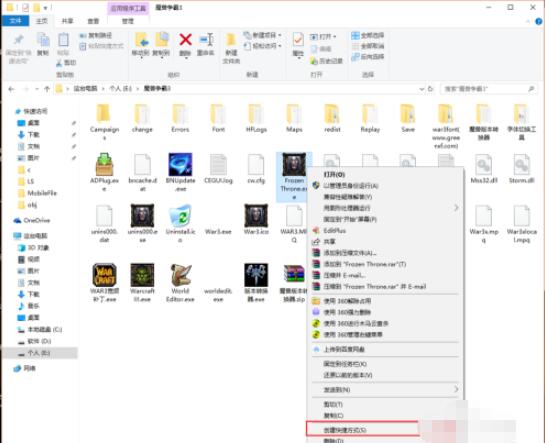
Task: Click the scissors Cut ribbon icon
Action: tap(59, 63)
